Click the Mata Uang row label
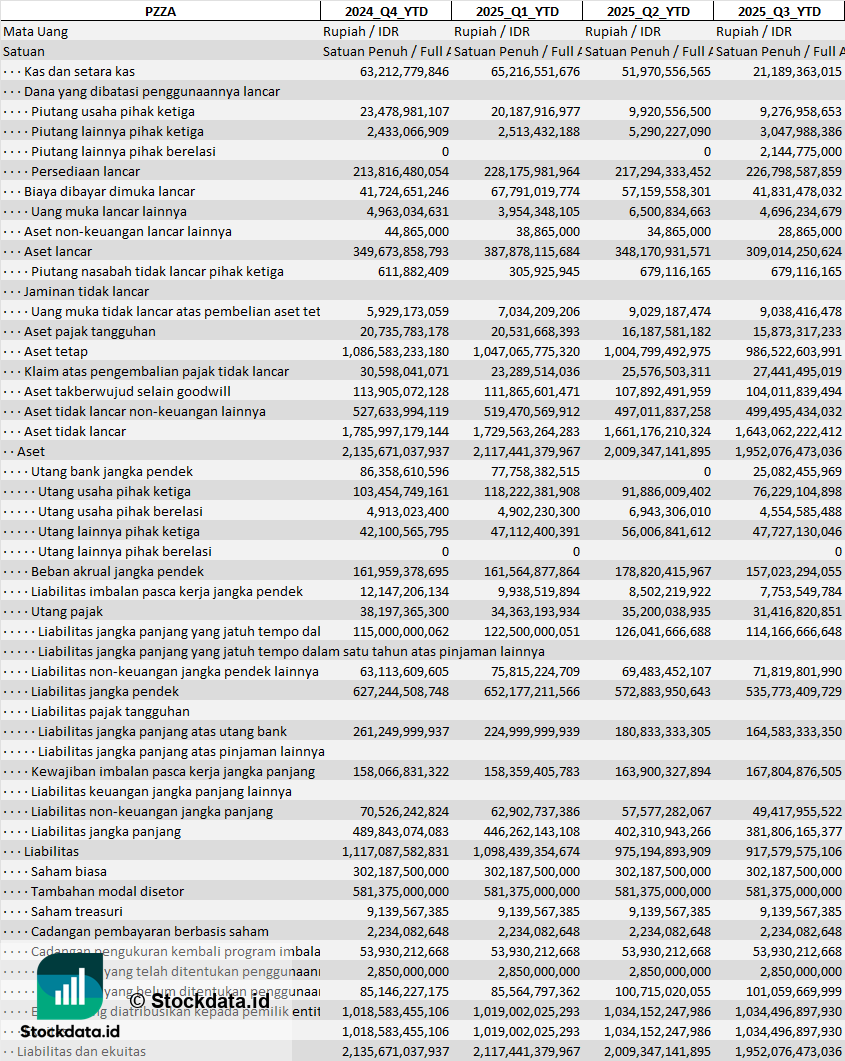Viewport: 845px width, 1061px height. click(35, 32)
